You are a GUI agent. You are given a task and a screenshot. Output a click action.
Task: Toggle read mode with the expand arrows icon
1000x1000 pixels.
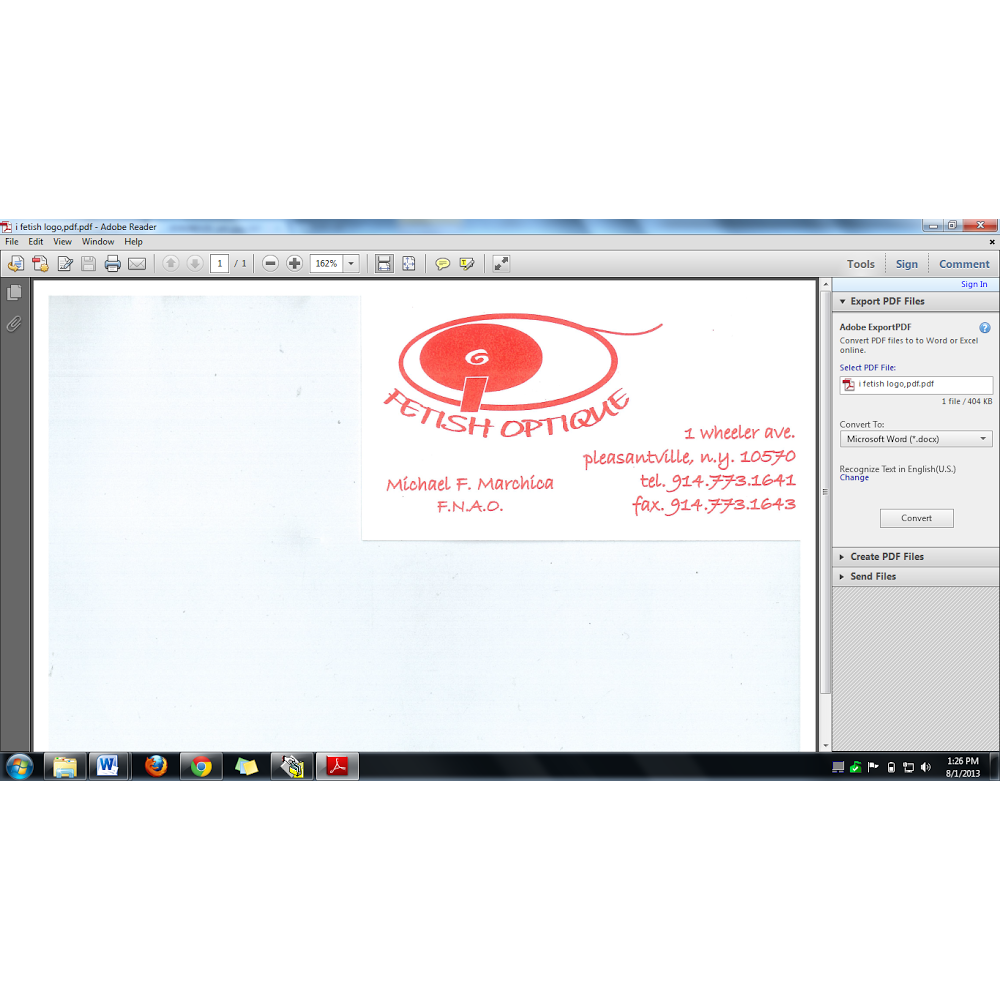(x=501, y=264)
